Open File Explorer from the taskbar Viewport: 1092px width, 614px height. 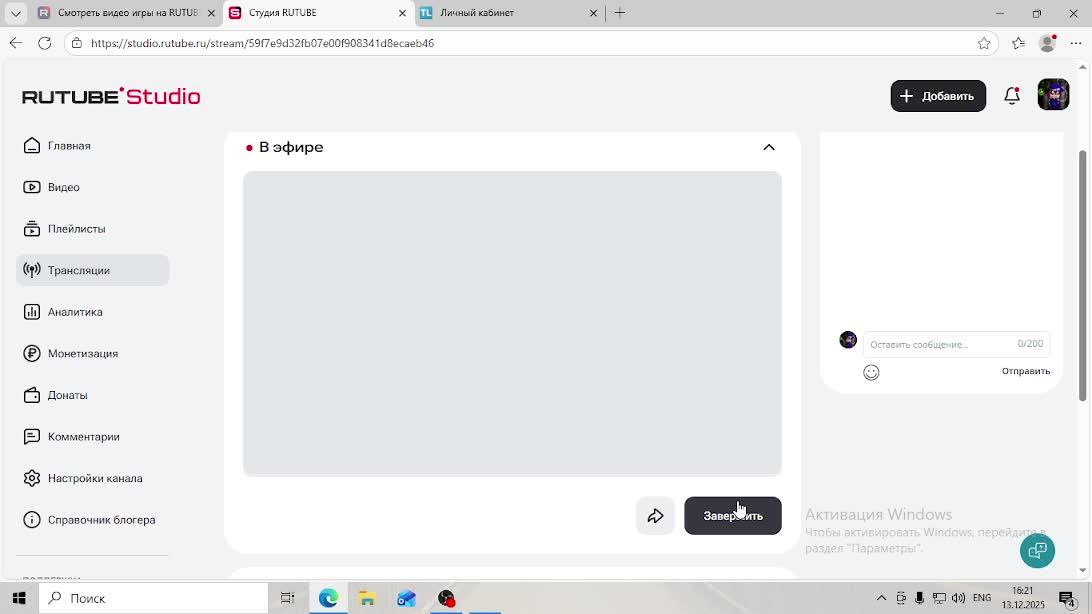tap(367, 598)
